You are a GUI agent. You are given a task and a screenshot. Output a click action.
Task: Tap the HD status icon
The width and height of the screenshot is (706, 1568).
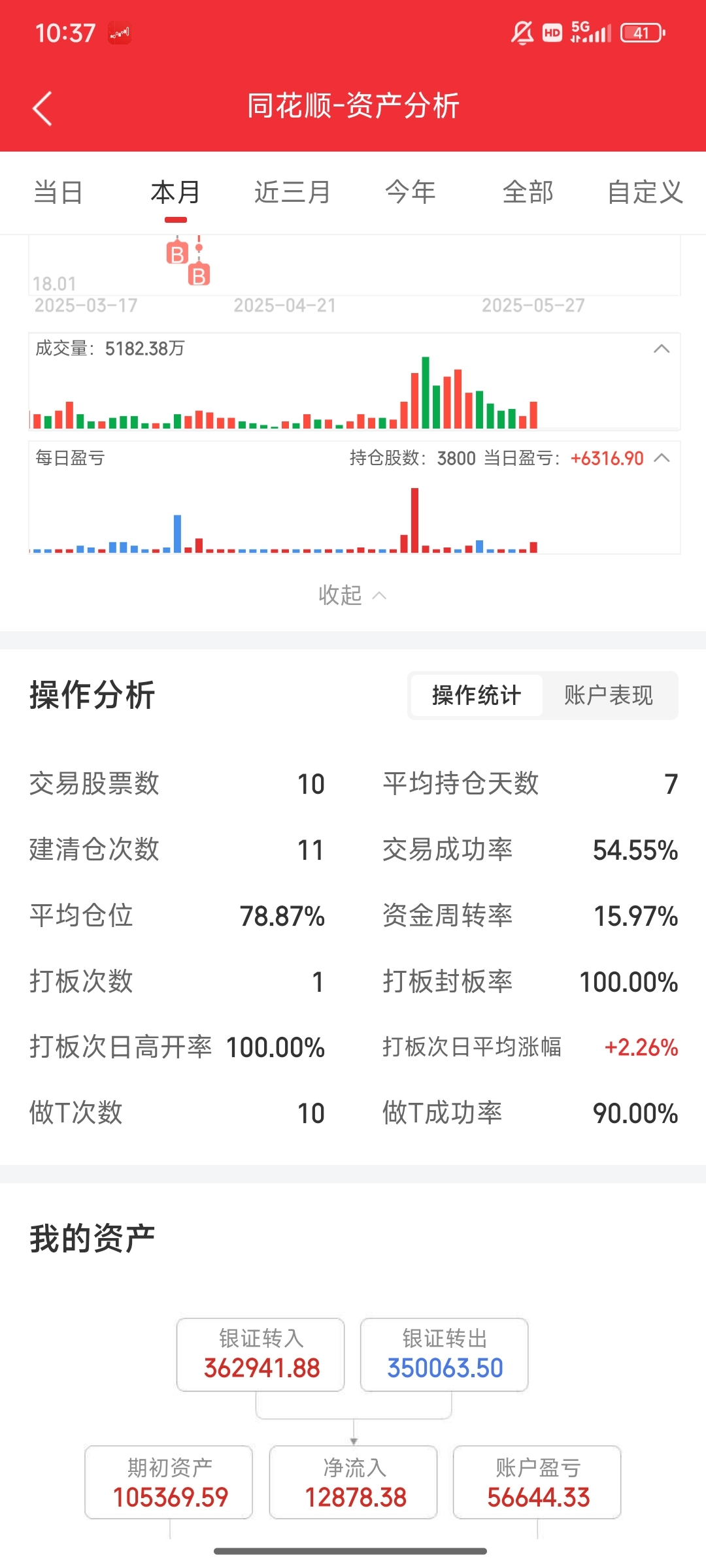point(552,33)
